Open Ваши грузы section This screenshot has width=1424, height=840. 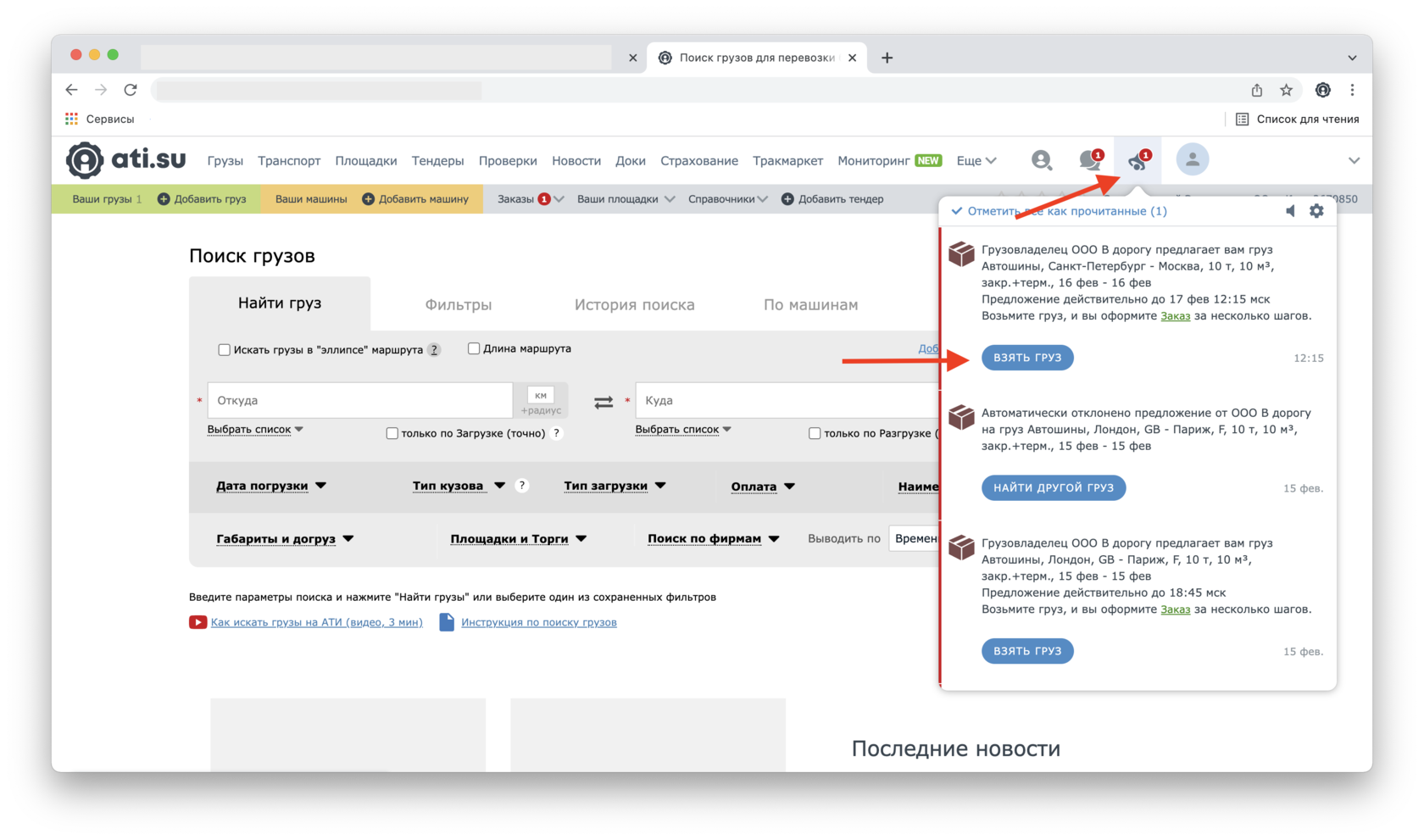click(107, 199)
